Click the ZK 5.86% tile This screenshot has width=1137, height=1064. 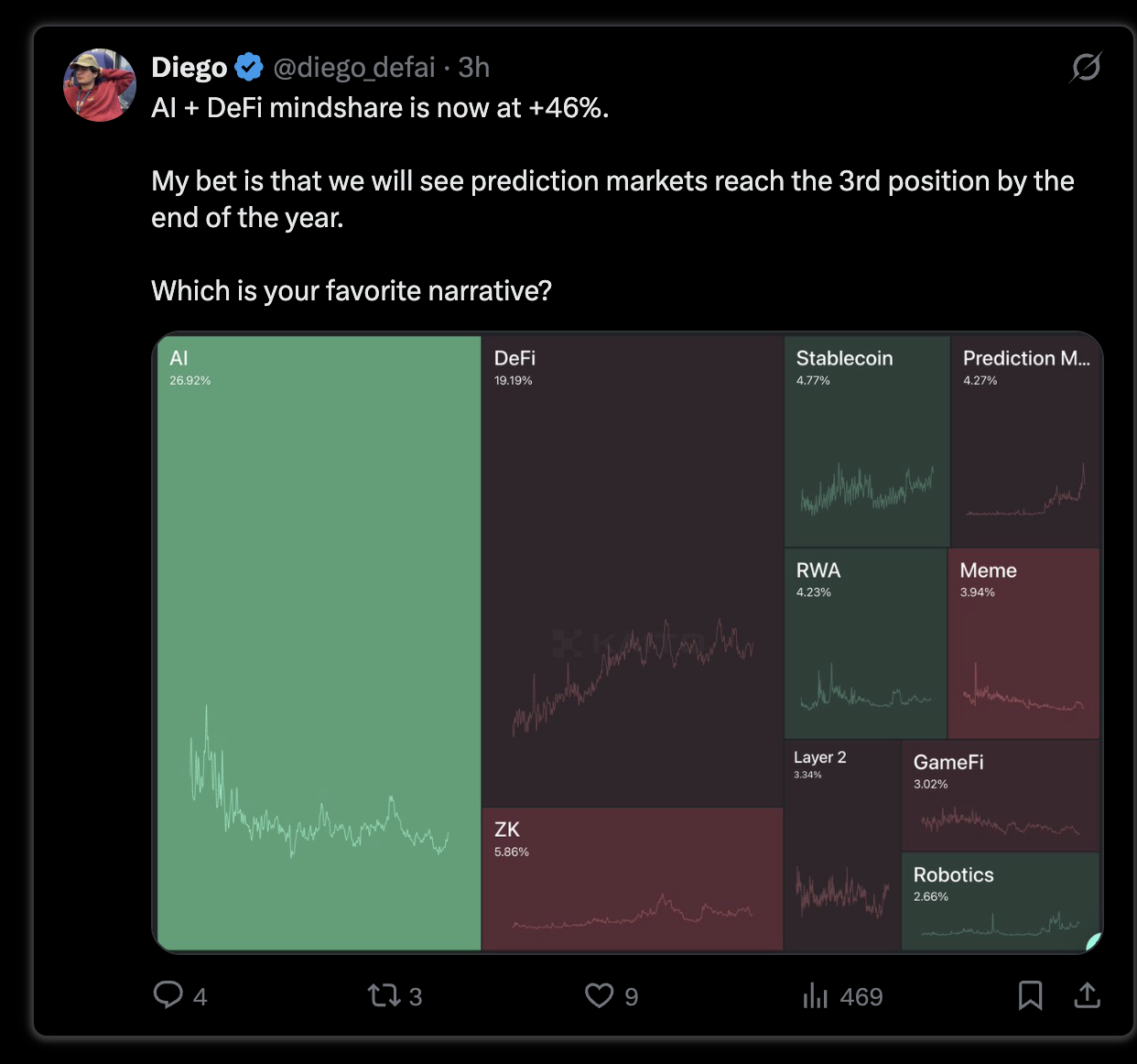point(633,879)
